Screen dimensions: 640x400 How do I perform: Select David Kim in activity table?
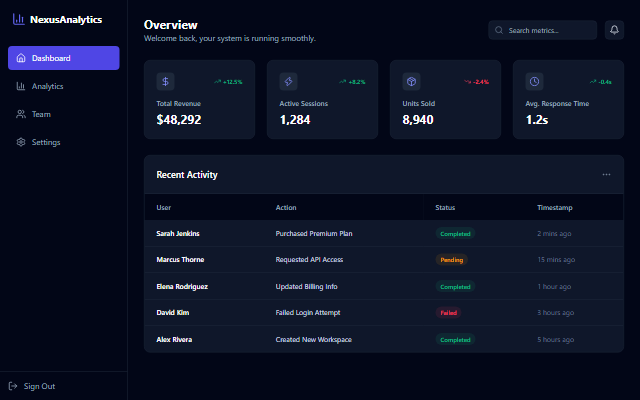(173, 313)
